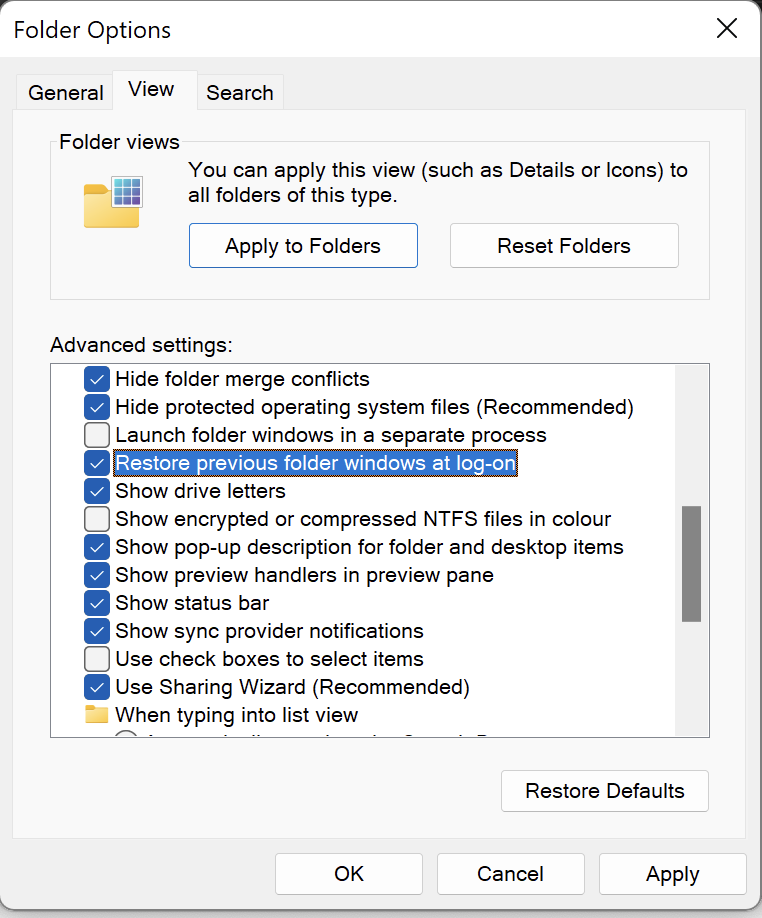Click 'Restore Defaults'
Viewport: 762px width, 918px height.
pyautogui.click(x=604, y=791)
